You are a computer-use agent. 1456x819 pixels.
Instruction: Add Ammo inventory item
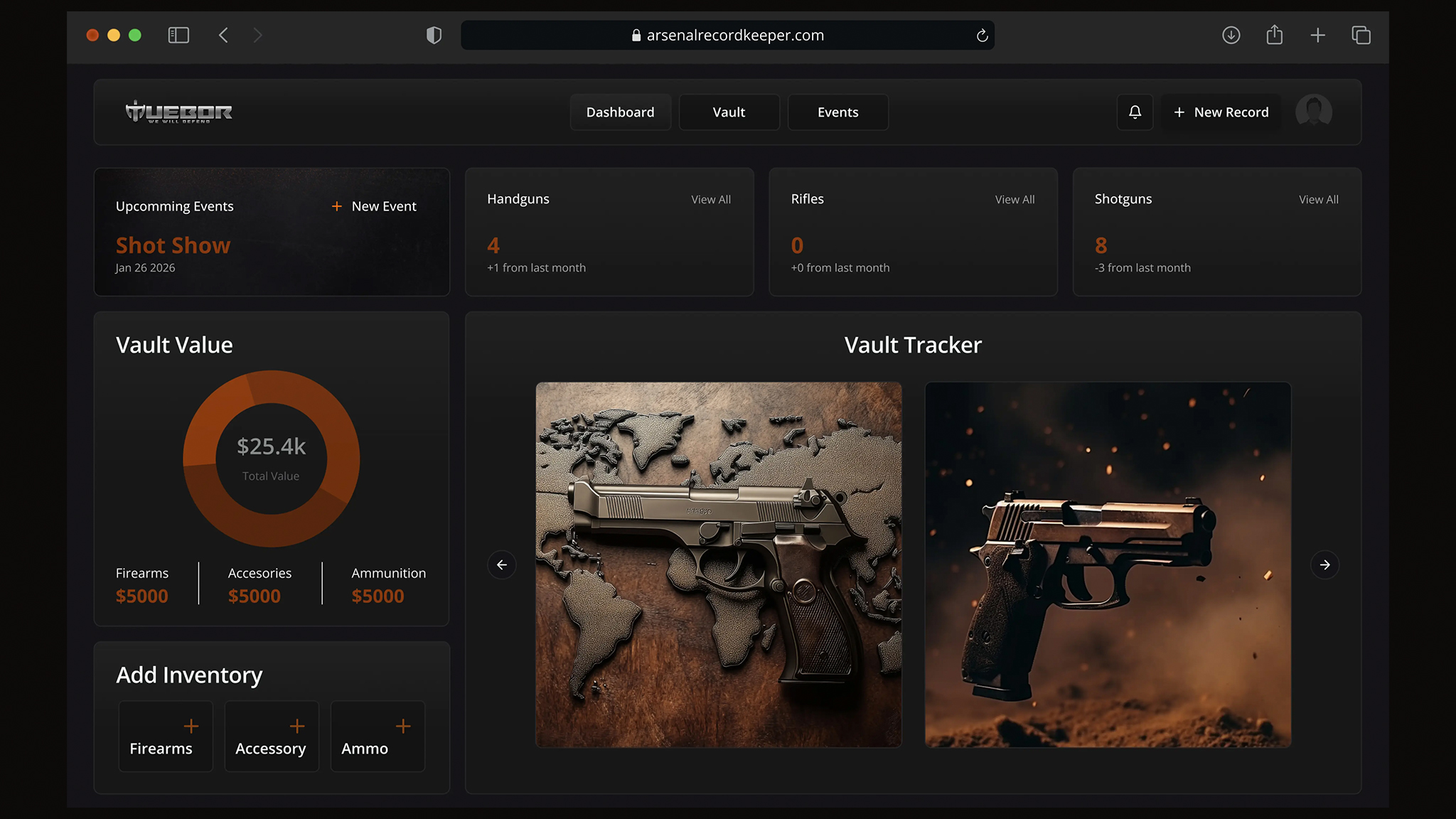[378, 736]
